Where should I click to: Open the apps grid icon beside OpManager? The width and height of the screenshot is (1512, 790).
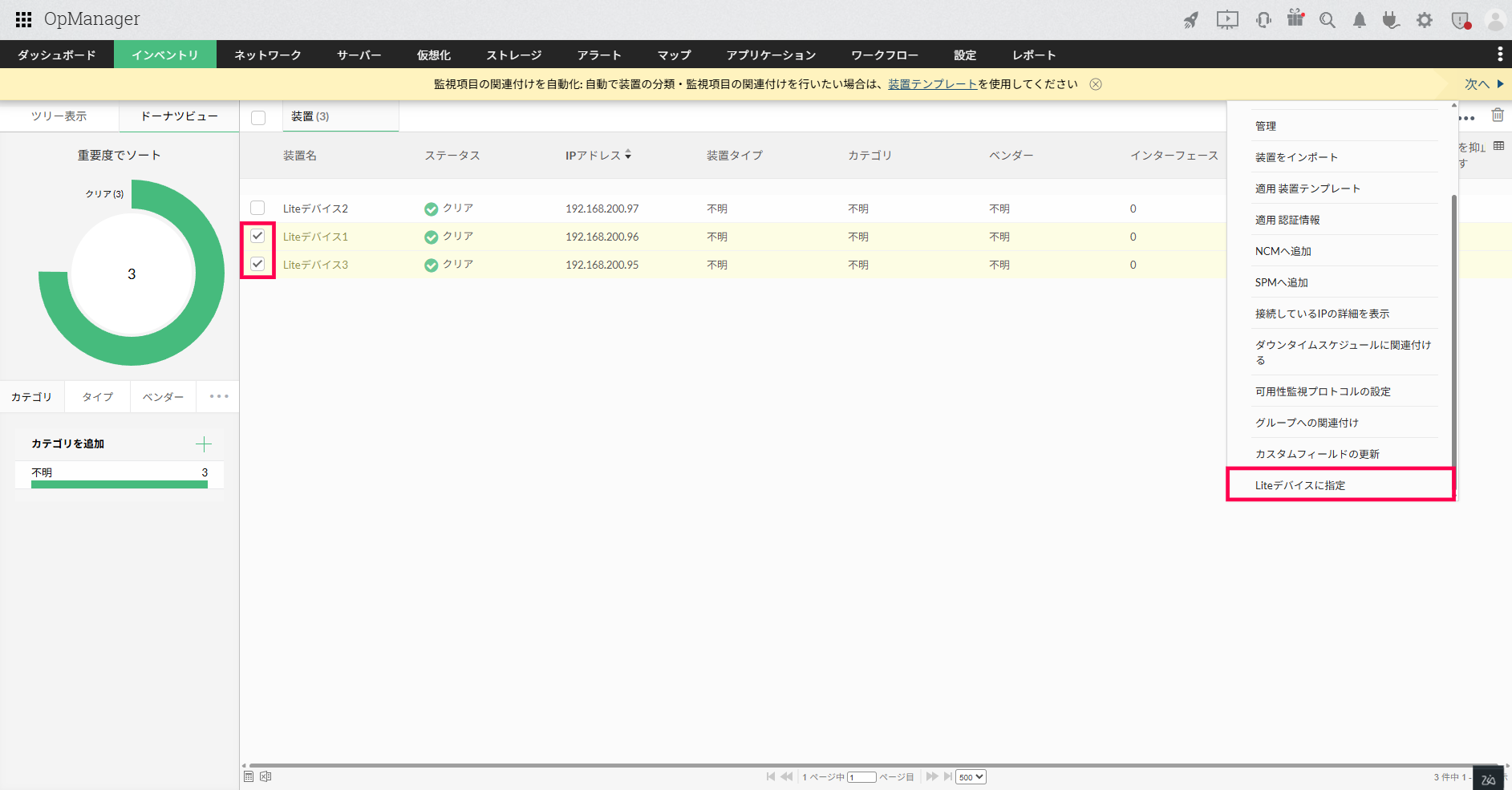click(x=23, y=19)
